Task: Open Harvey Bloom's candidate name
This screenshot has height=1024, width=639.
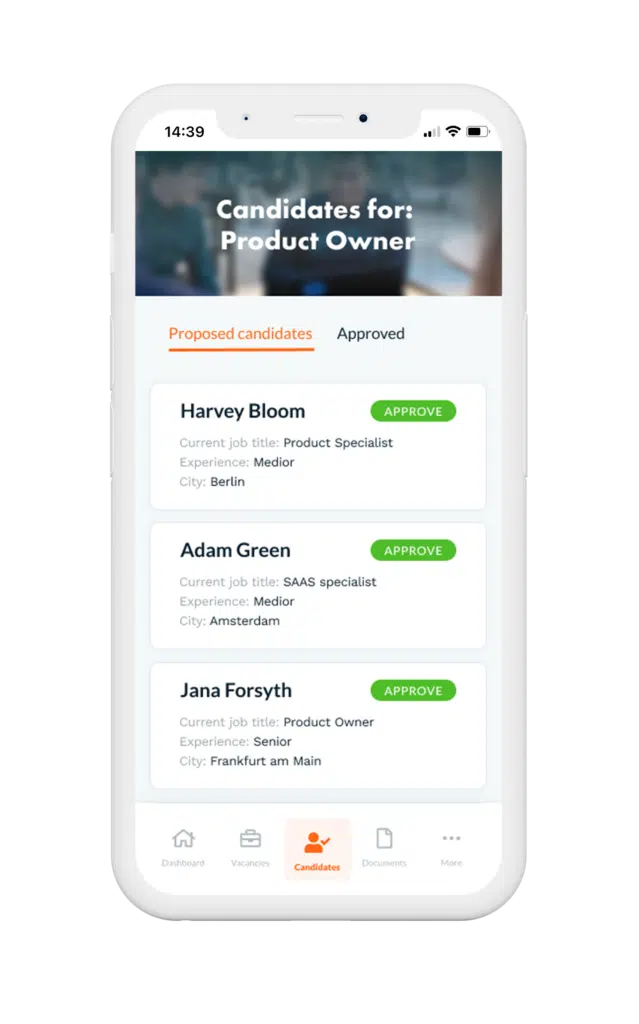Action: coord(242,411)
